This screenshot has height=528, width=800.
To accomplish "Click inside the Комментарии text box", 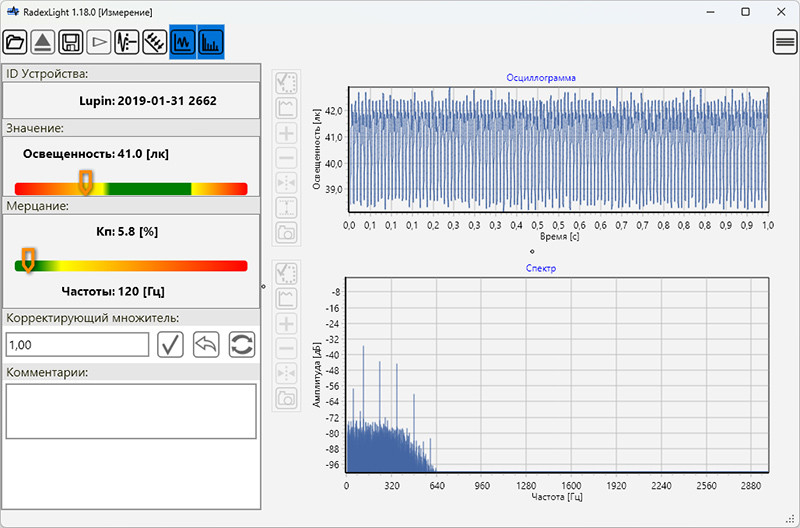I will 131,411.
